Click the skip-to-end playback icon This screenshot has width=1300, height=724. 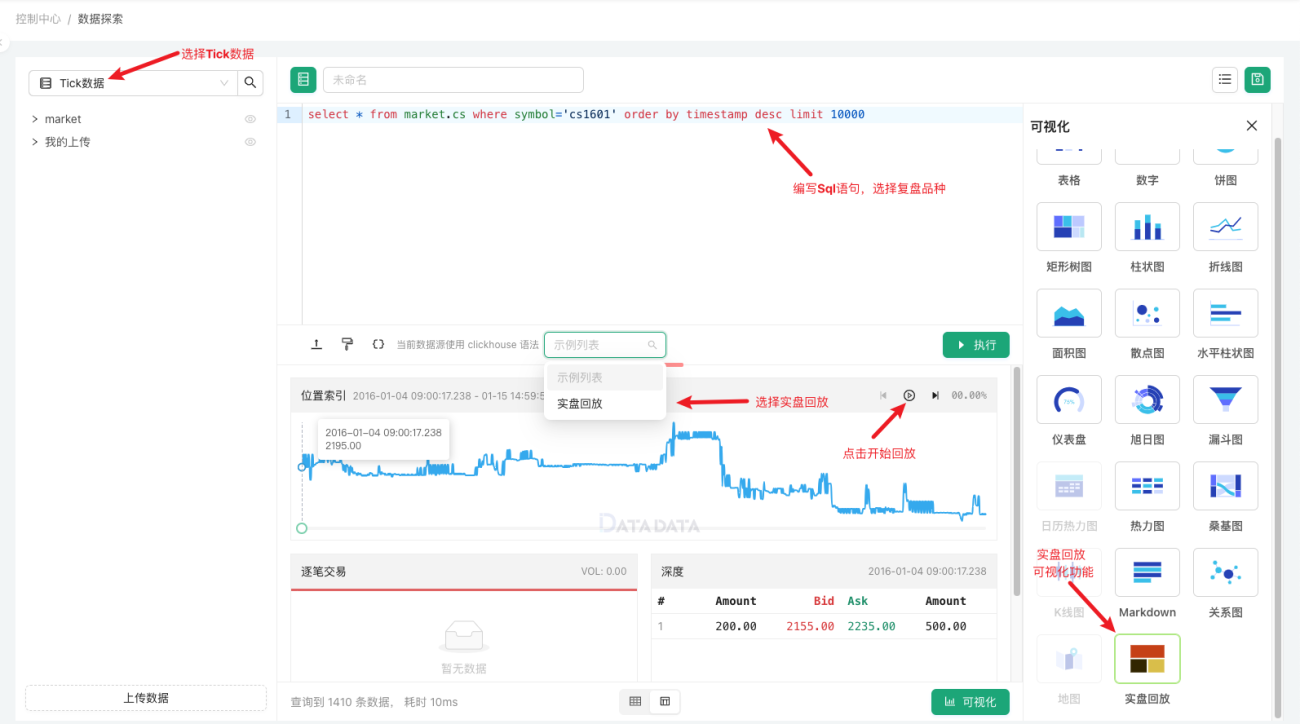[935, 395]
